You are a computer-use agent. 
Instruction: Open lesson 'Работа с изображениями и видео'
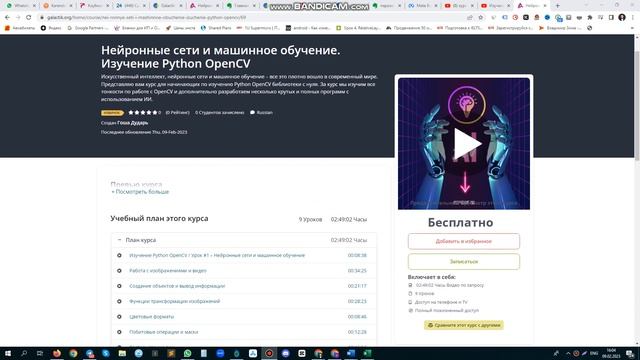point(168,271)
